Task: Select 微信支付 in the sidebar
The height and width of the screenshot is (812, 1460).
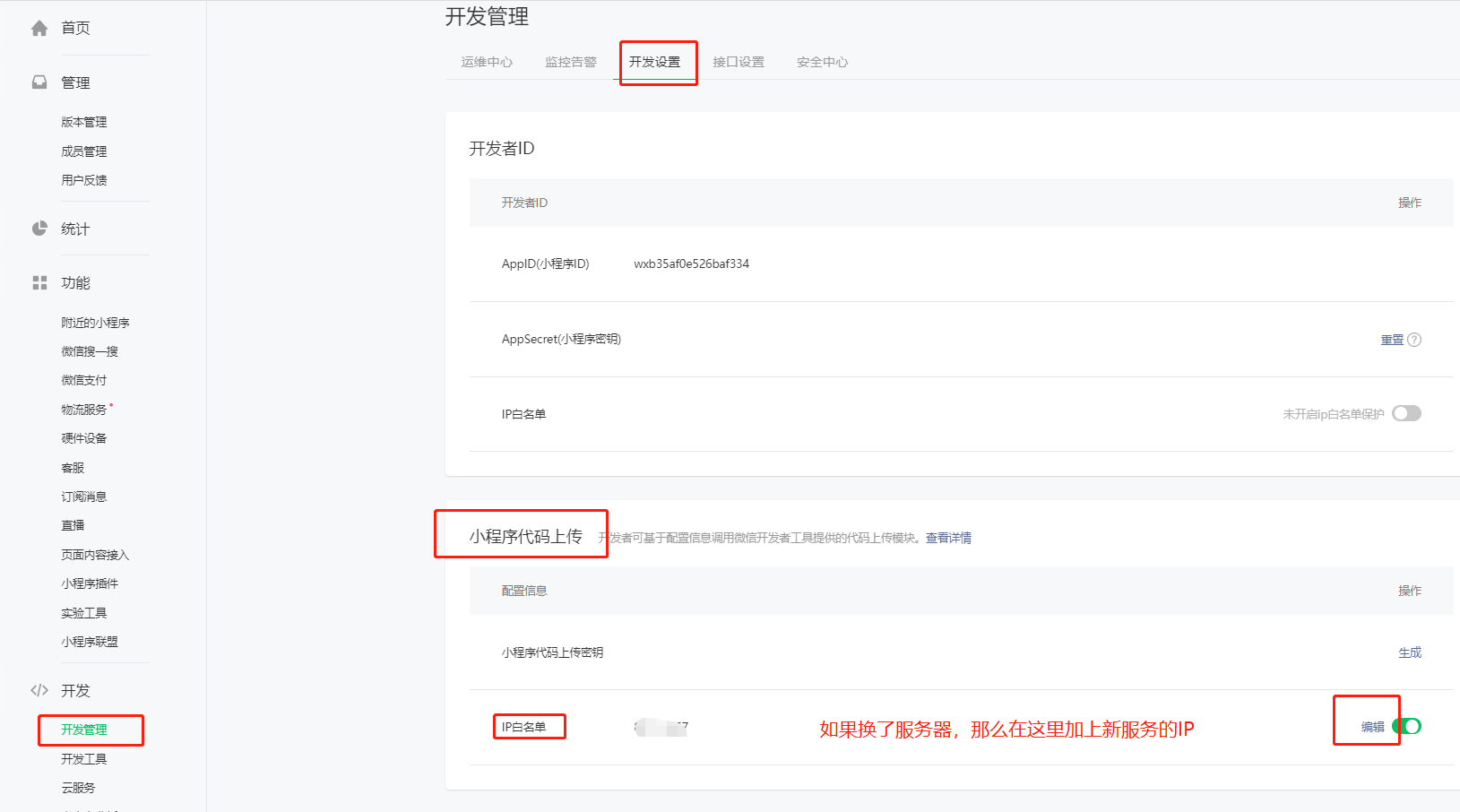Action: (x=84, y=380)
